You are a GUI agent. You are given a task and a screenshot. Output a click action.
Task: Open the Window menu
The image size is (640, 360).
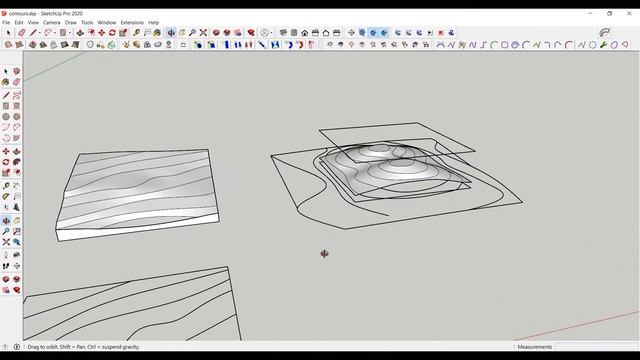pyautogui.click(x=107, y=22)
